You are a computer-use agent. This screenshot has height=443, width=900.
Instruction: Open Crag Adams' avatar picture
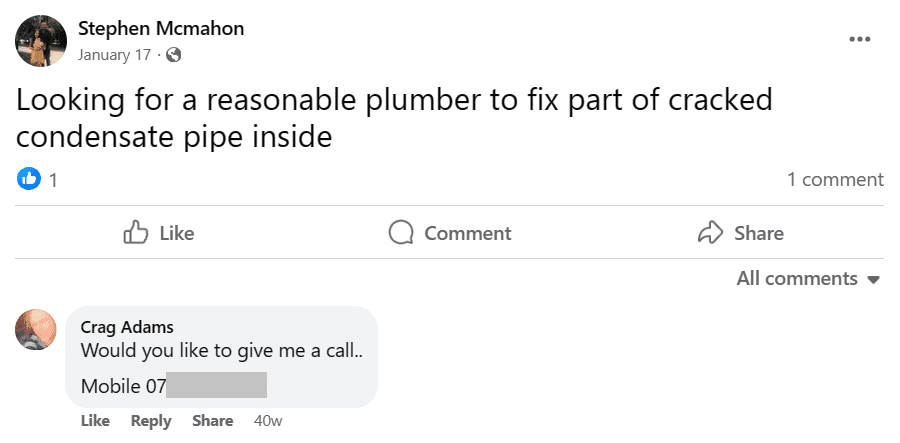click(36, 330)
